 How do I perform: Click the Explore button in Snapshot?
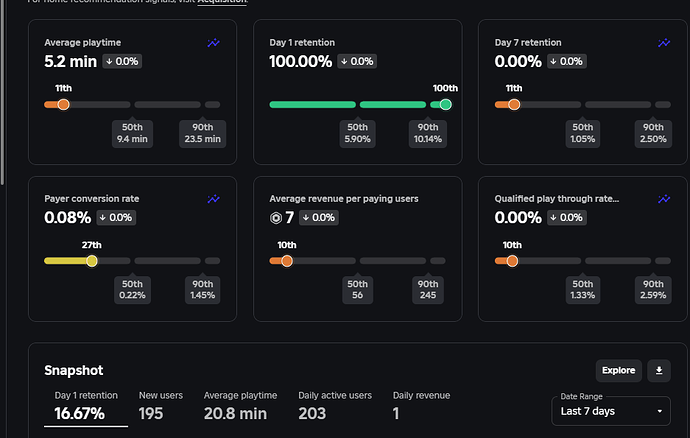tap(618, 370)
